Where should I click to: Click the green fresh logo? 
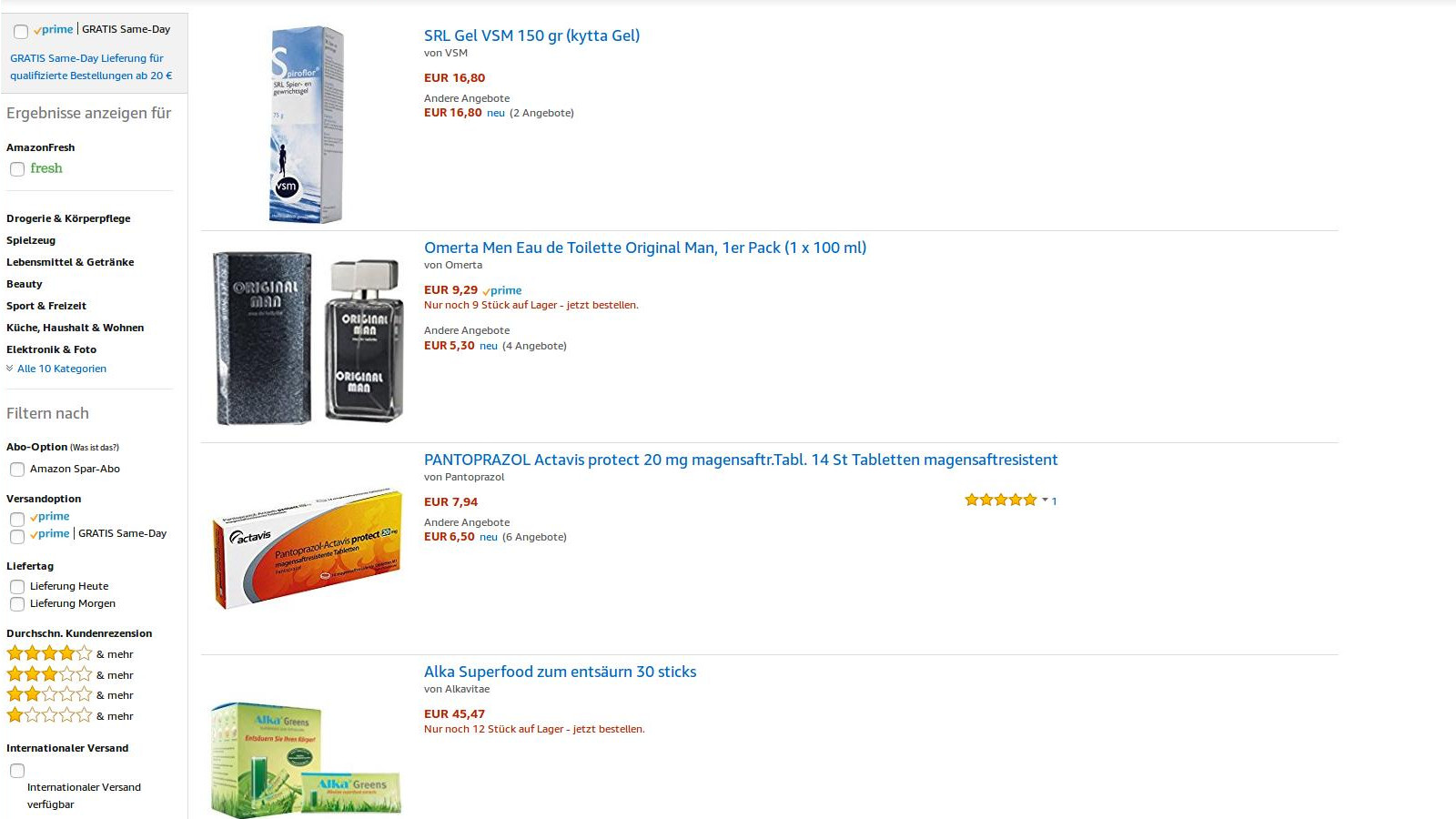pos(46,168)
